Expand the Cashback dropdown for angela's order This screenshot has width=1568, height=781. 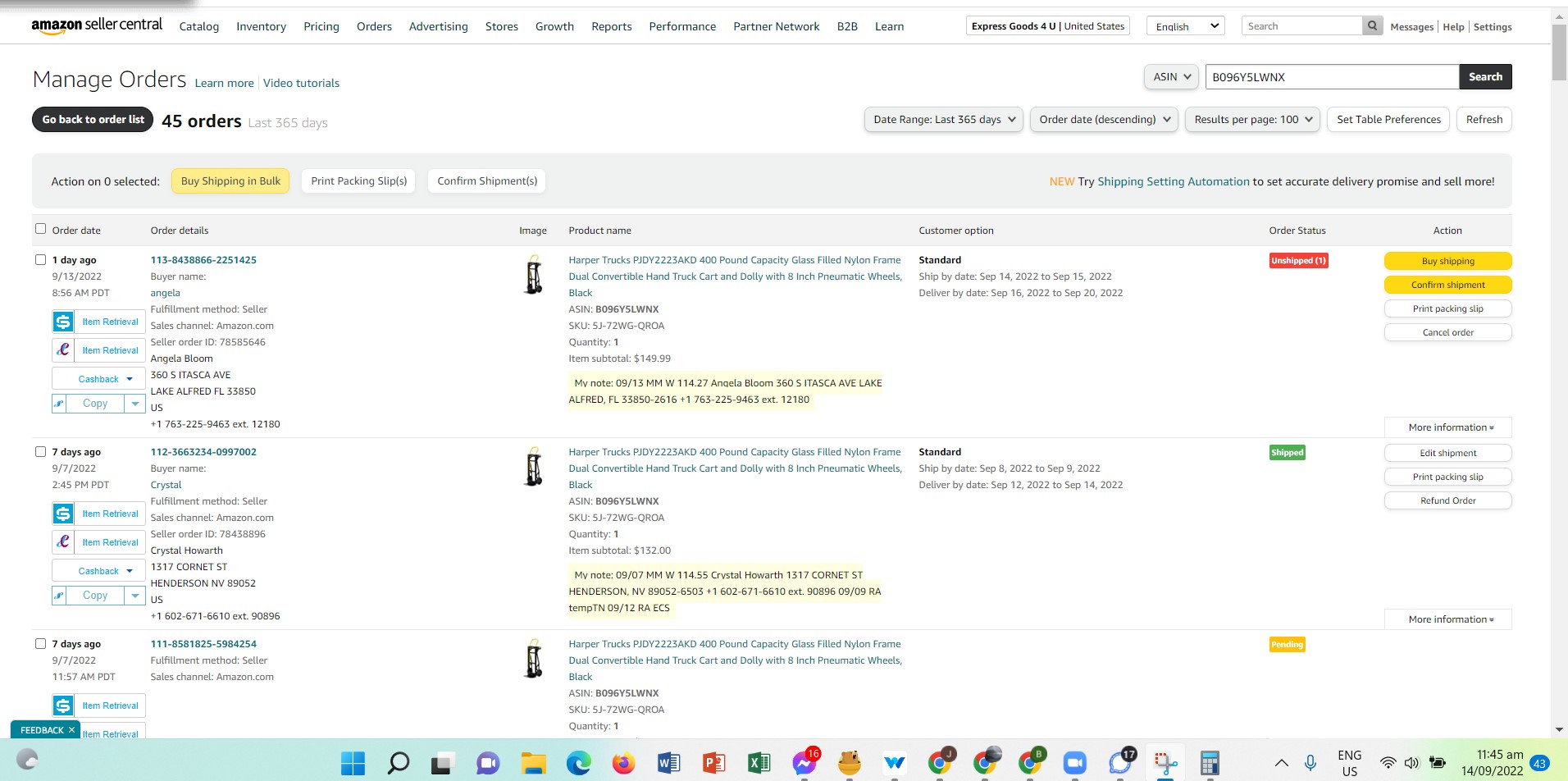(x=99, y=379)
